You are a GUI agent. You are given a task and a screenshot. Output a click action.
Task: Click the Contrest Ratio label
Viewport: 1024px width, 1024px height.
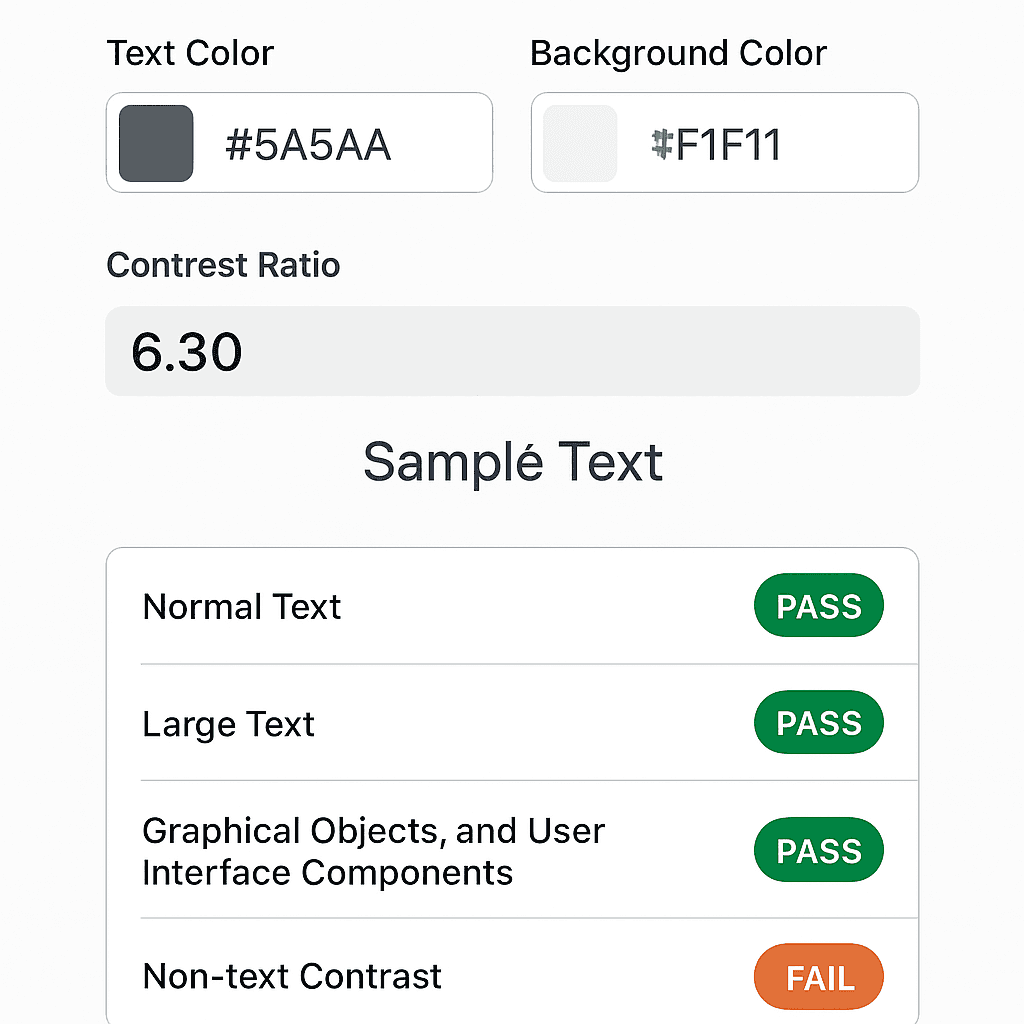coord(223,265)
